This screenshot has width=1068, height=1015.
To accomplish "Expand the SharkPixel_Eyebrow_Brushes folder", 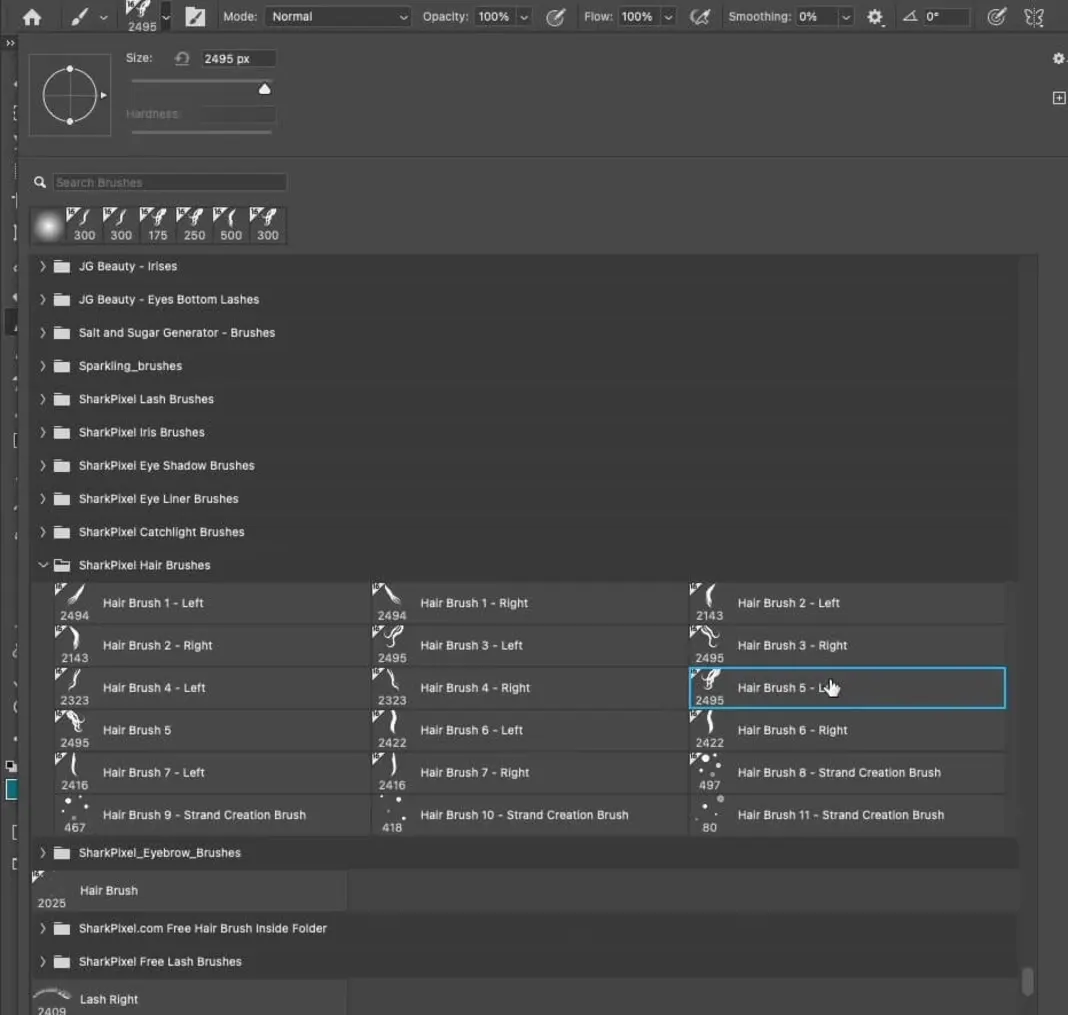I will click(42, 853).
